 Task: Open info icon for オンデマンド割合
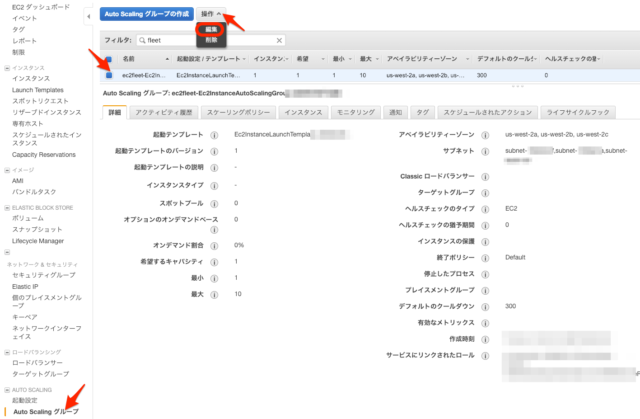pos(214,246)
